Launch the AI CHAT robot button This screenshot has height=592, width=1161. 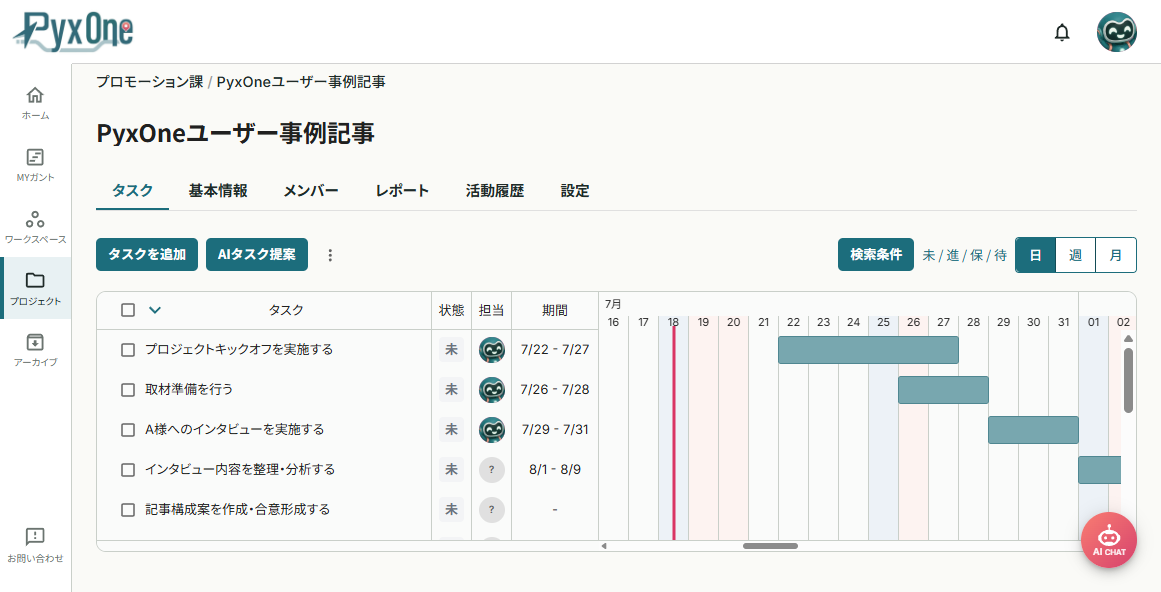[x=1108, y=540]
